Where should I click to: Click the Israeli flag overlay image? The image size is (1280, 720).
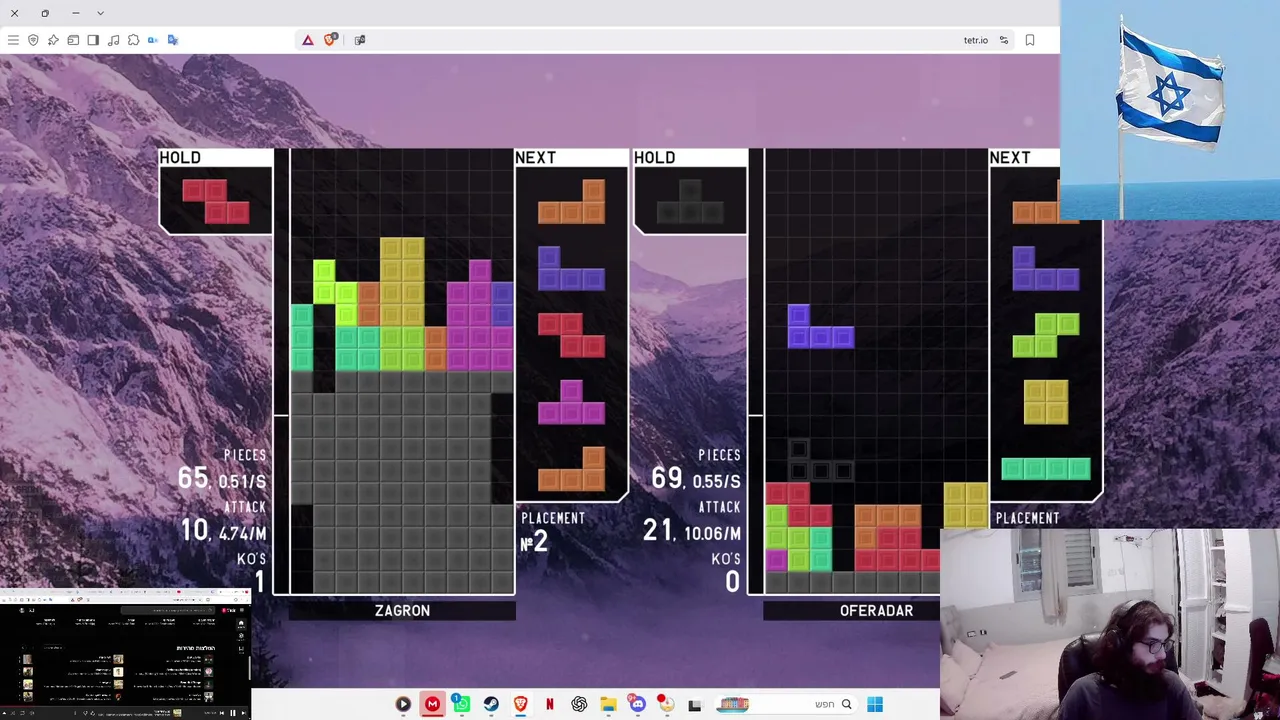click(x=1170, y=109)
